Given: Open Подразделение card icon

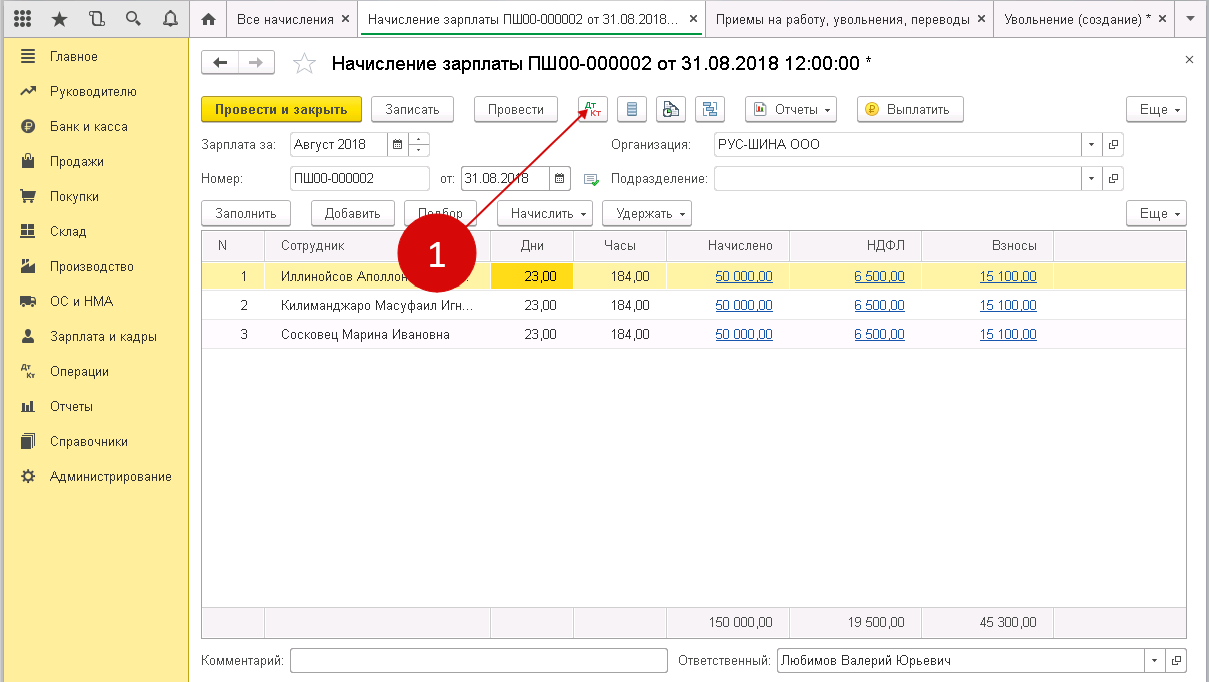Looking at the screenshot, I should 1113,179.
